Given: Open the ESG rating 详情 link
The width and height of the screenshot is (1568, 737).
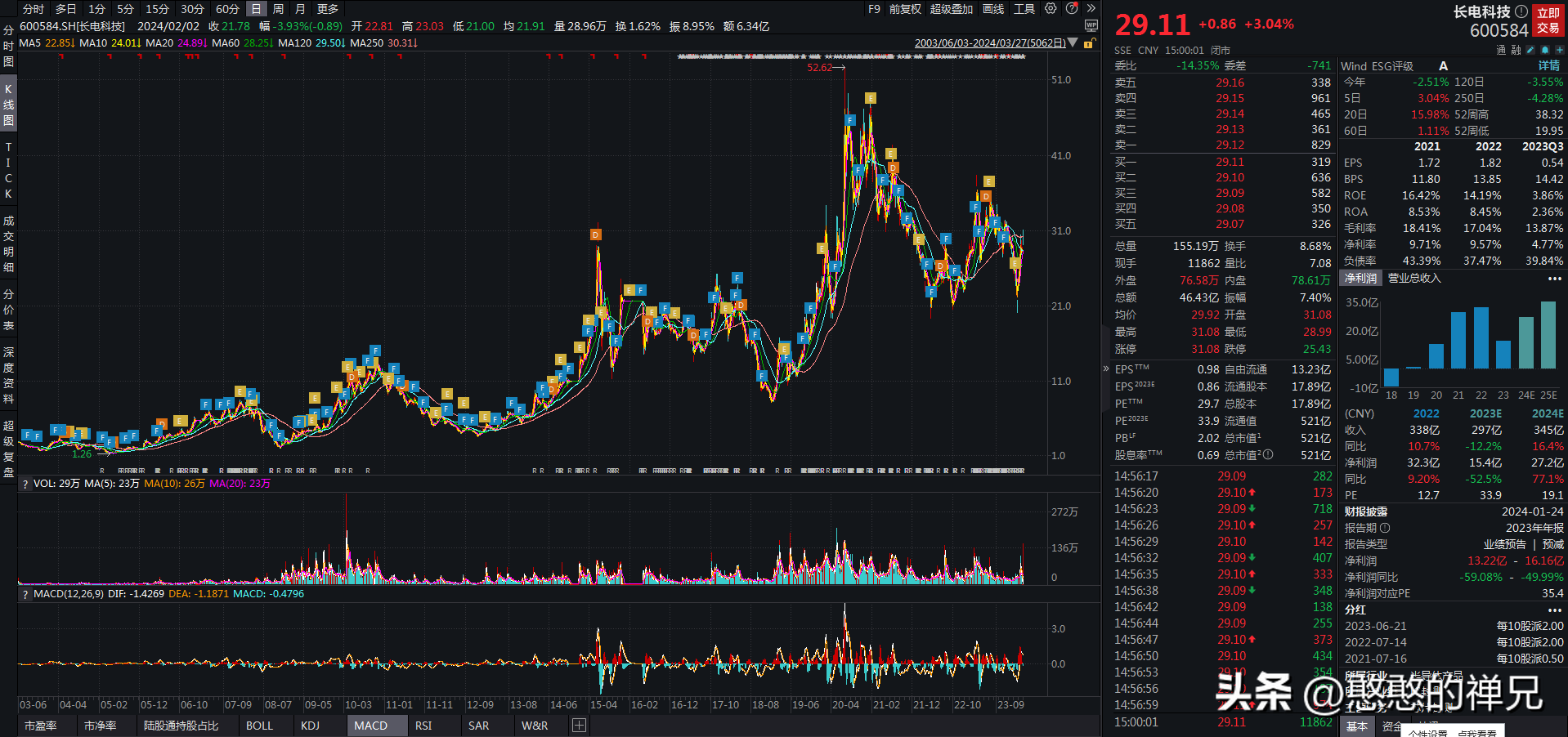Looking at the screenshot, I should point(1548,66).
